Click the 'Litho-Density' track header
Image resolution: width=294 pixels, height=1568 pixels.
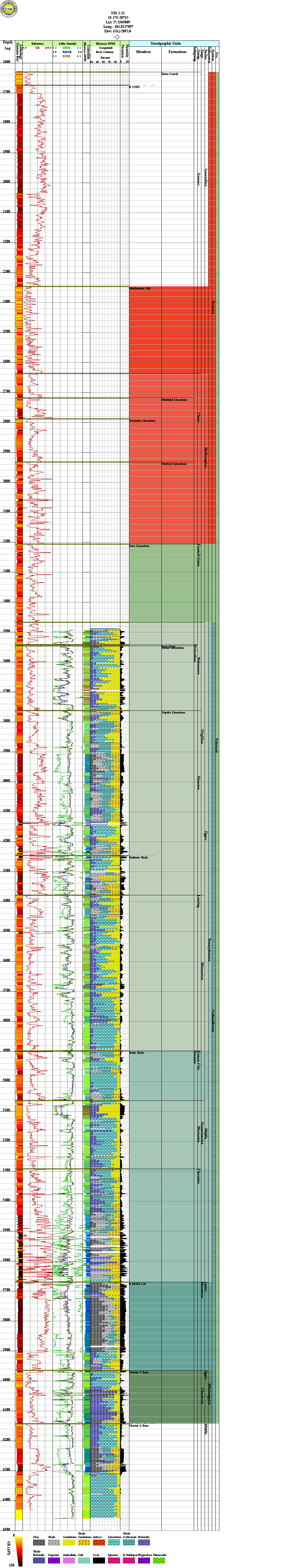(x=68, y=43)
